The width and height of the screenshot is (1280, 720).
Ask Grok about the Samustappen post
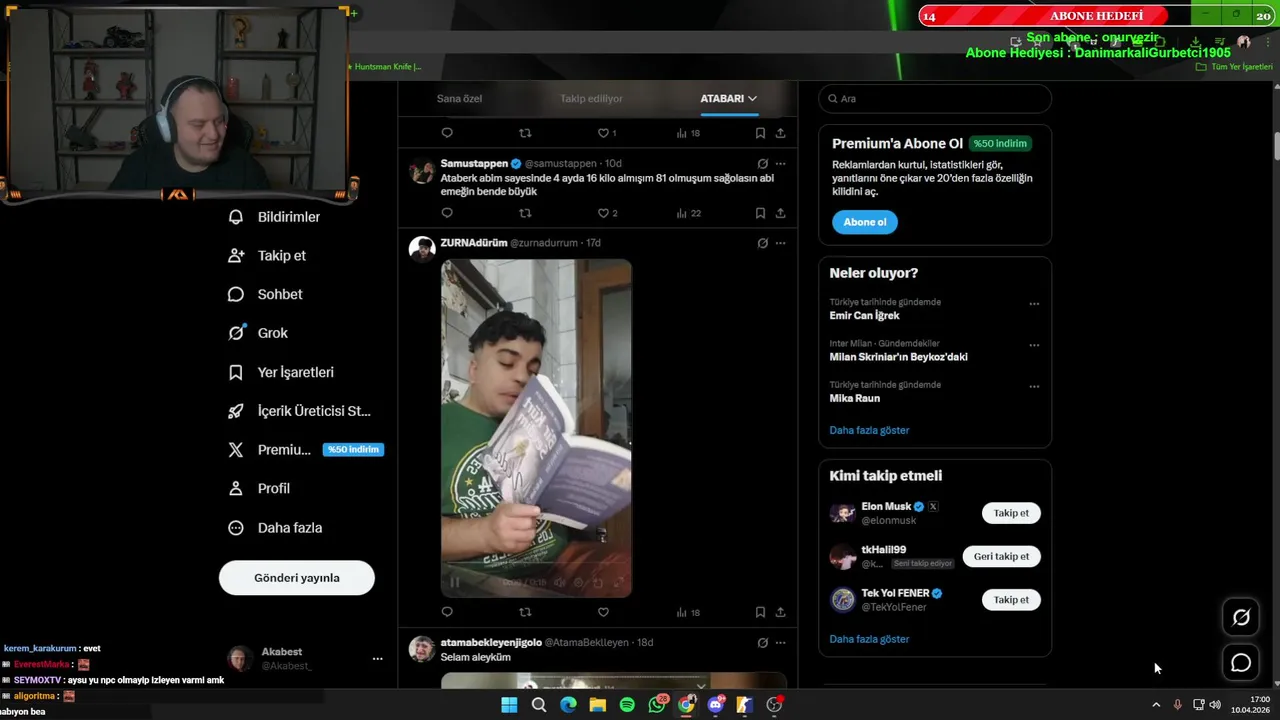[x=762, y=163]
